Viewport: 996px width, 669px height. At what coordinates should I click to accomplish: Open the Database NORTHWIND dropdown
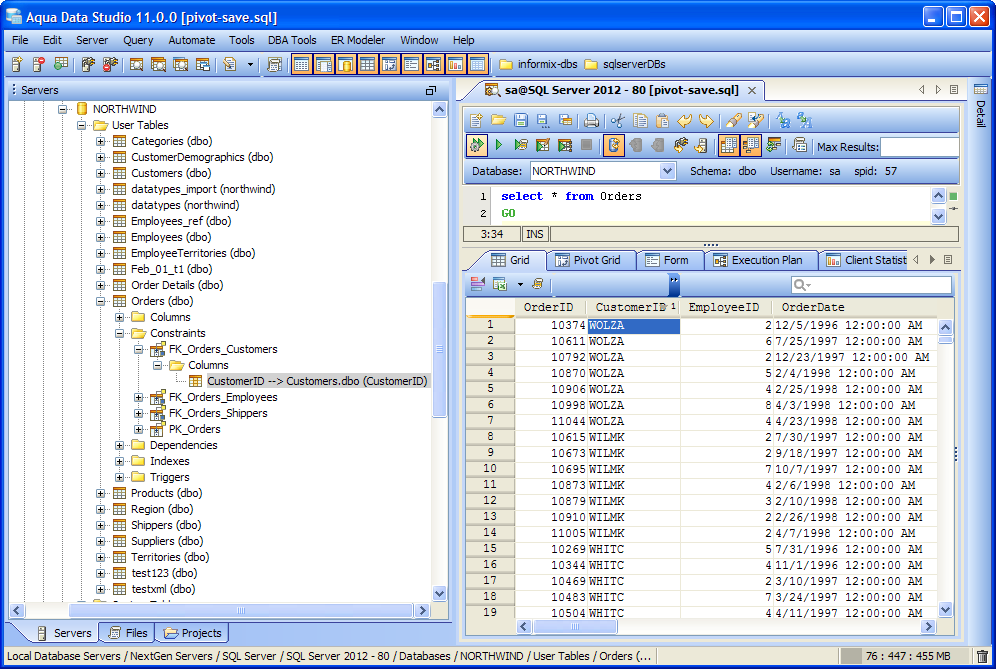point(666,171)
